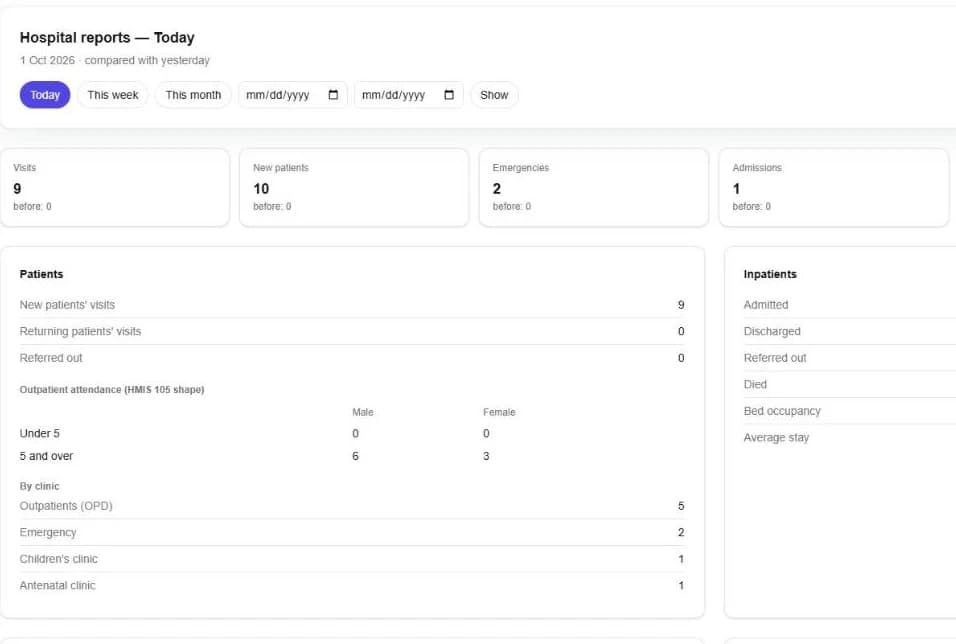Click the Patients panel heading

point(41,274)
